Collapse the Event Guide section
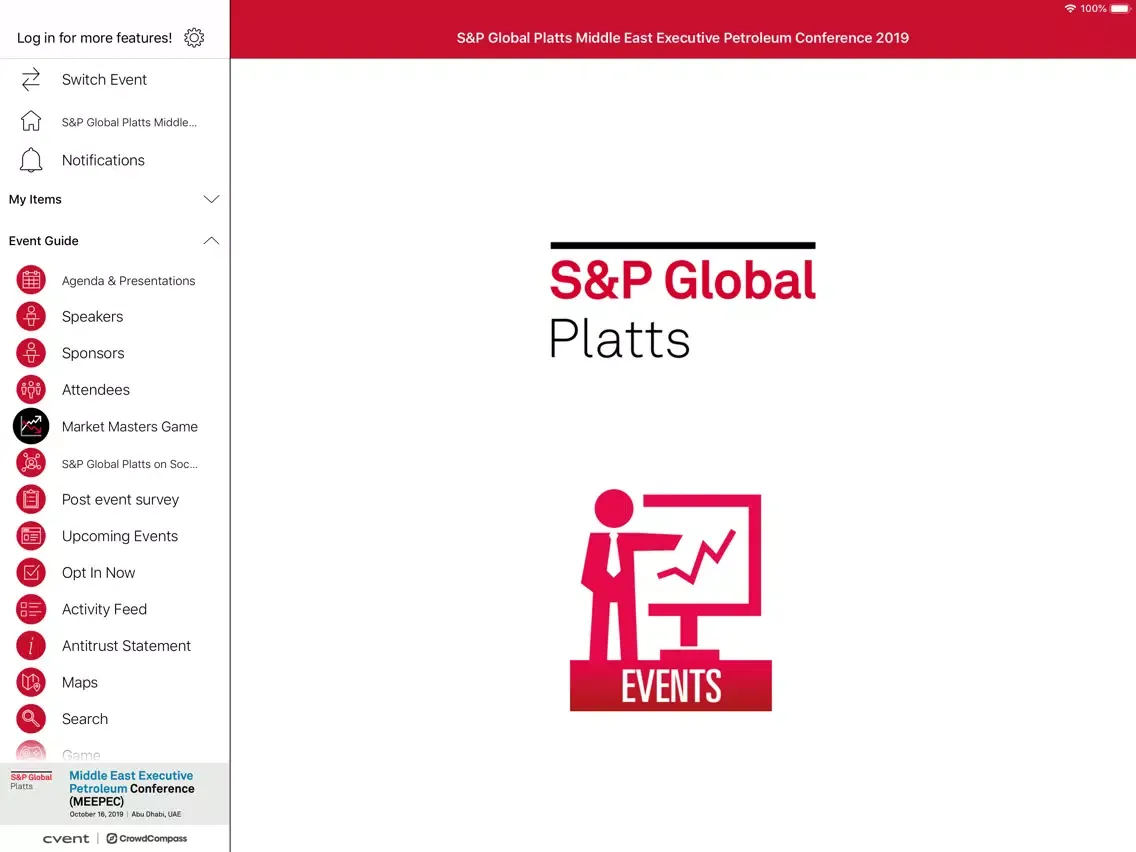The width and height of the screenshot is (1136, 852). [x=211, y=241]
